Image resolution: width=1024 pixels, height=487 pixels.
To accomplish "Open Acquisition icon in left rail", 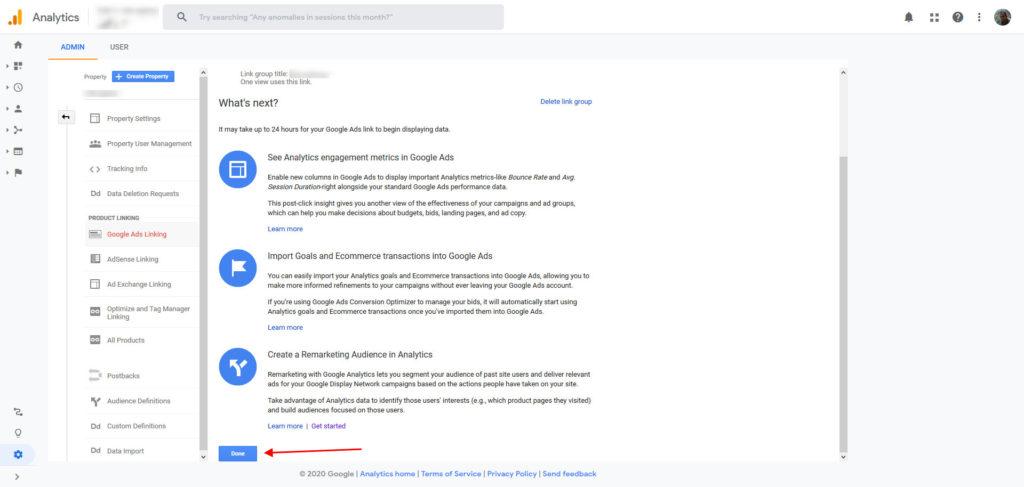I will coord(18,130).
